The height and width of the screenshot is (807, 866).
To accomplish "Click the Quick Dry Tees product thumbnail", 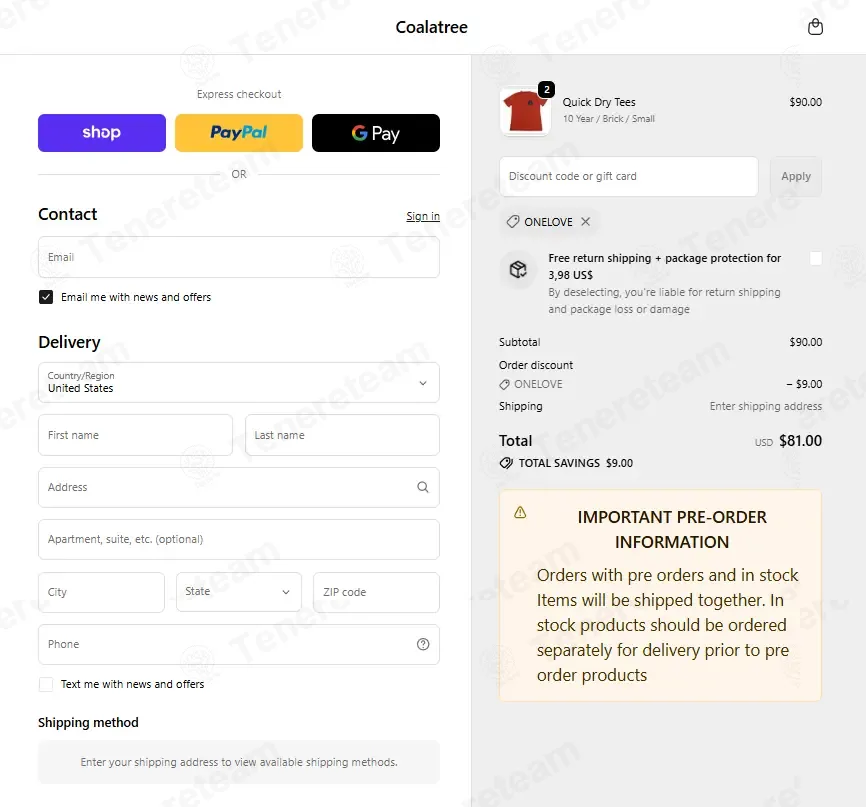I will 525,111.
